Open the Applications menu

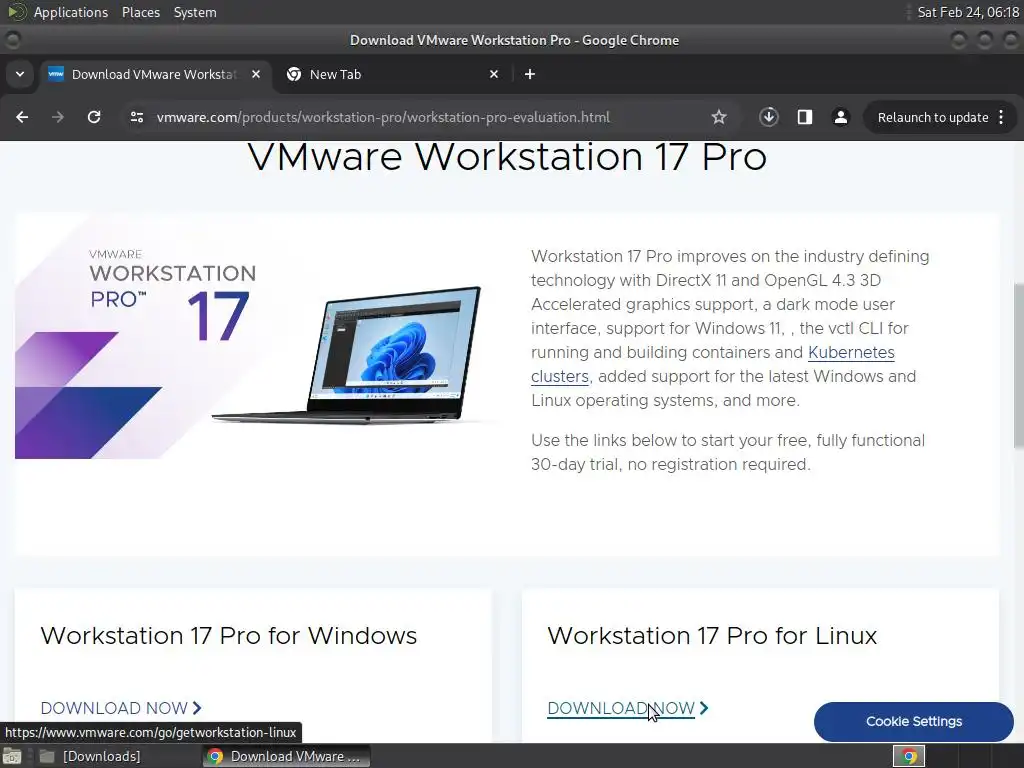point(71,12)
